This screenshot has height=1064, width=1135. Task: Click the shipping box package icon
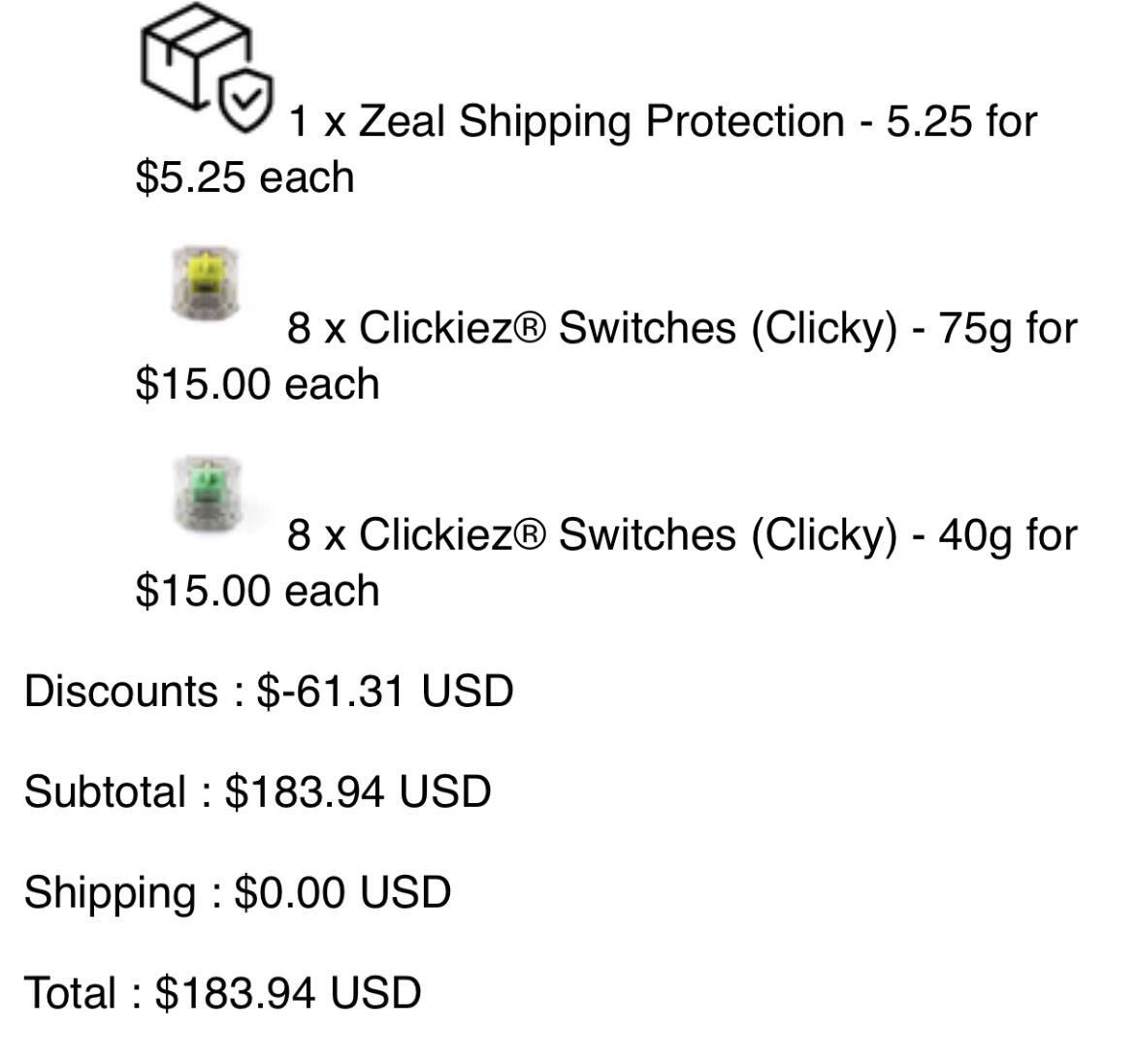[x=195, y=56]
